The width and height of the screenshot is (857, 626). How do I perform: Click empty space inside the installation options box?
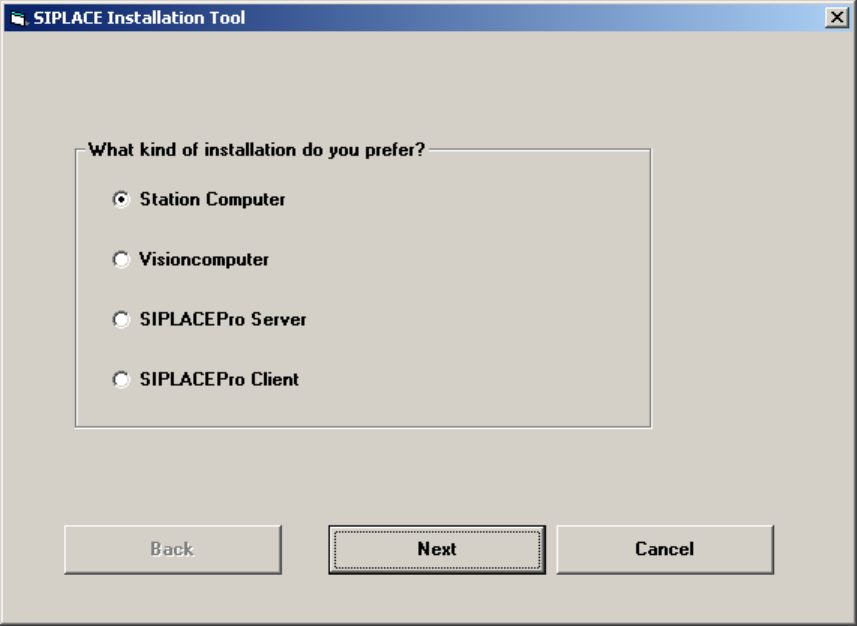(480, 290)
